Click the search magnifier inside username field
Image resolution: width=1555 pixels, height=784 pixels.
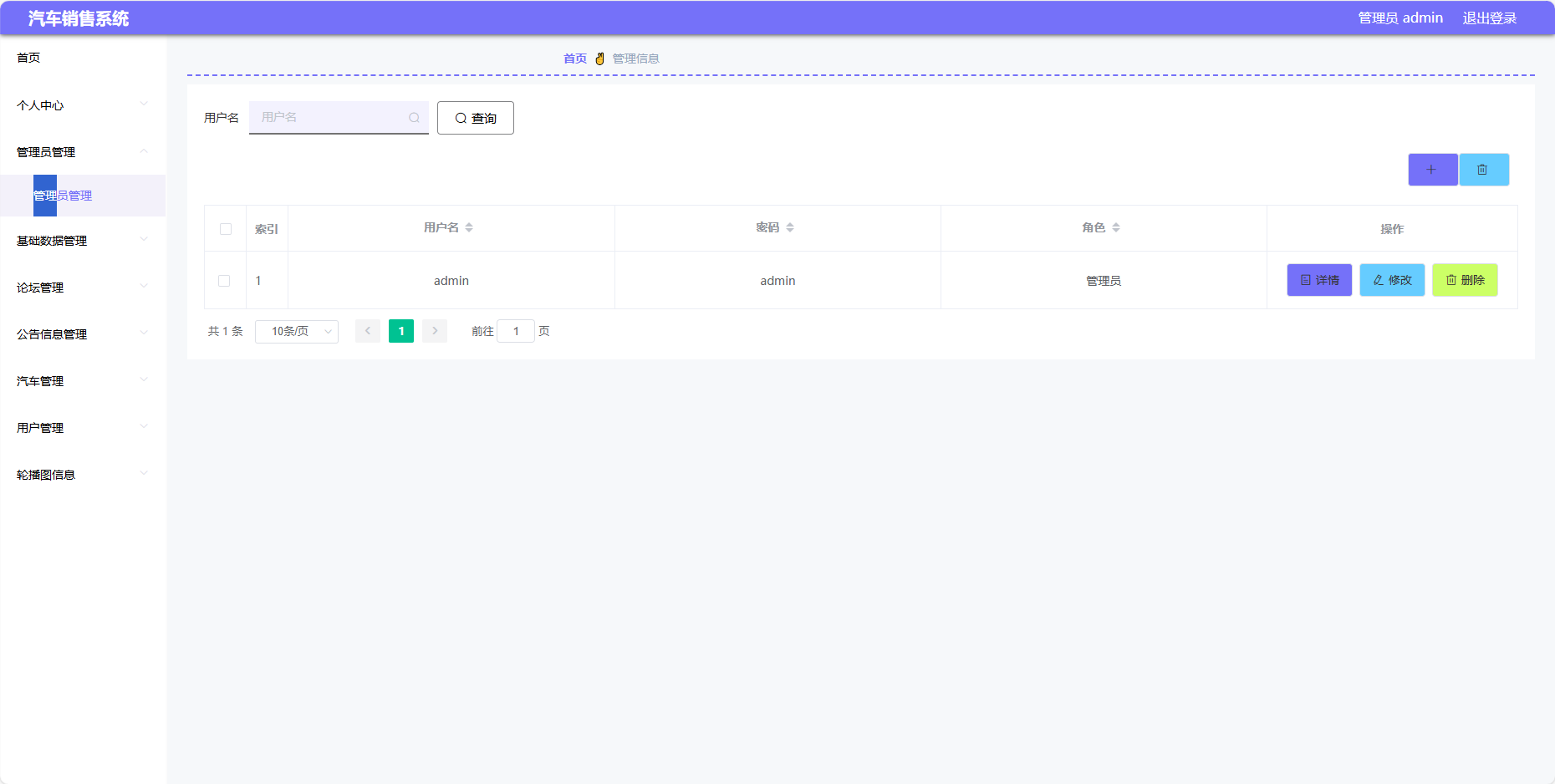coord(414,118)
